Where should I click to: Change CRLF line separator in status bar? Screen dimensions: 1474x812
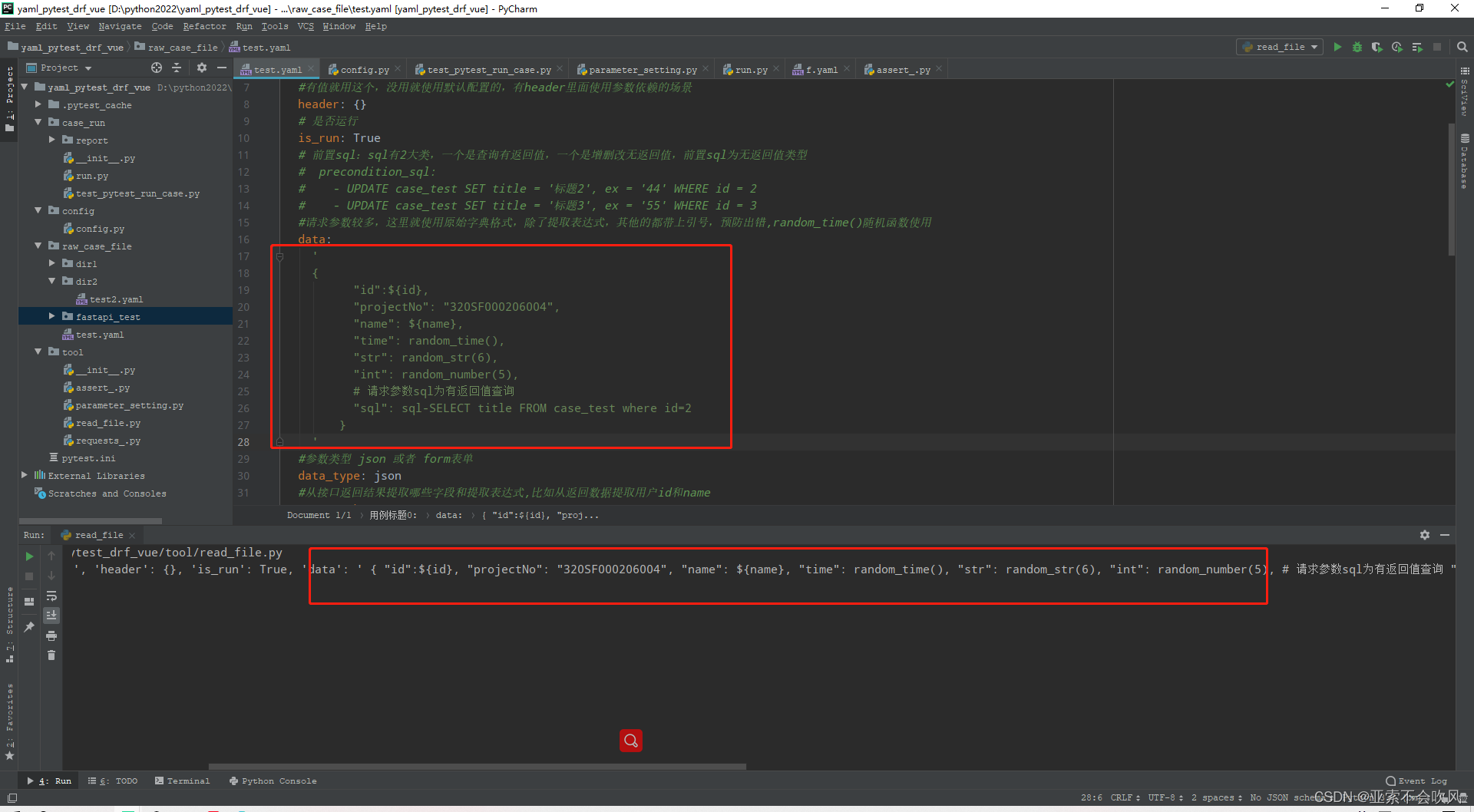tap(1125, 798)
